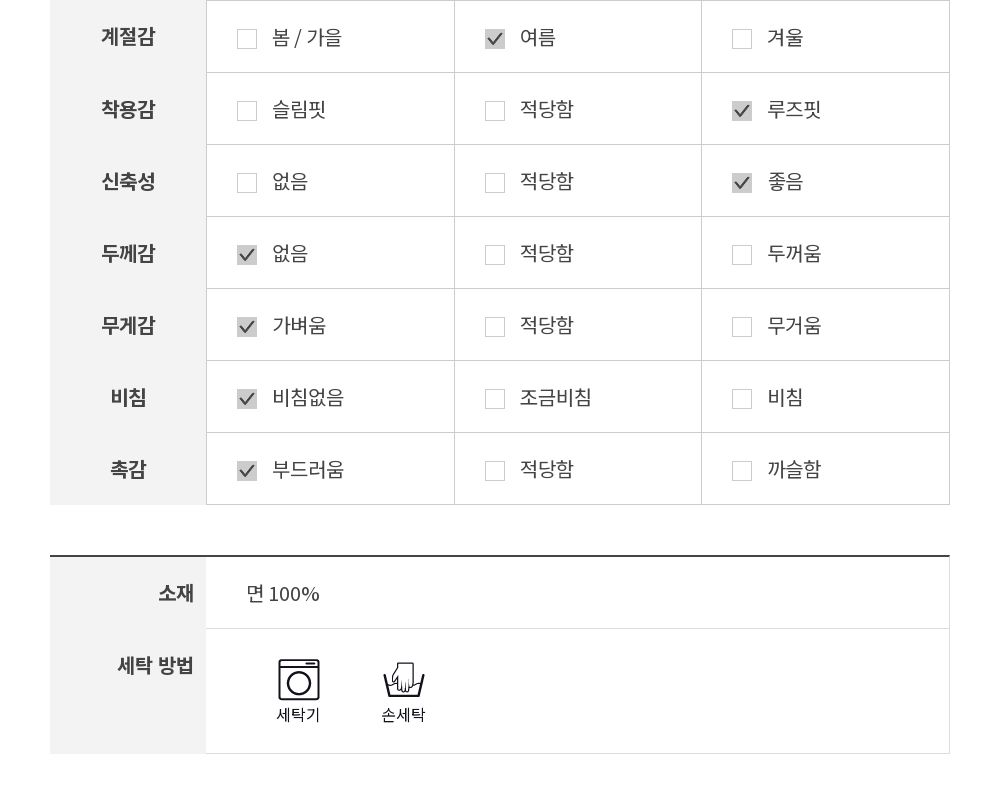Click the hand wash basin icon
The width and height of the screenshot is (1000, 804).
403,680
